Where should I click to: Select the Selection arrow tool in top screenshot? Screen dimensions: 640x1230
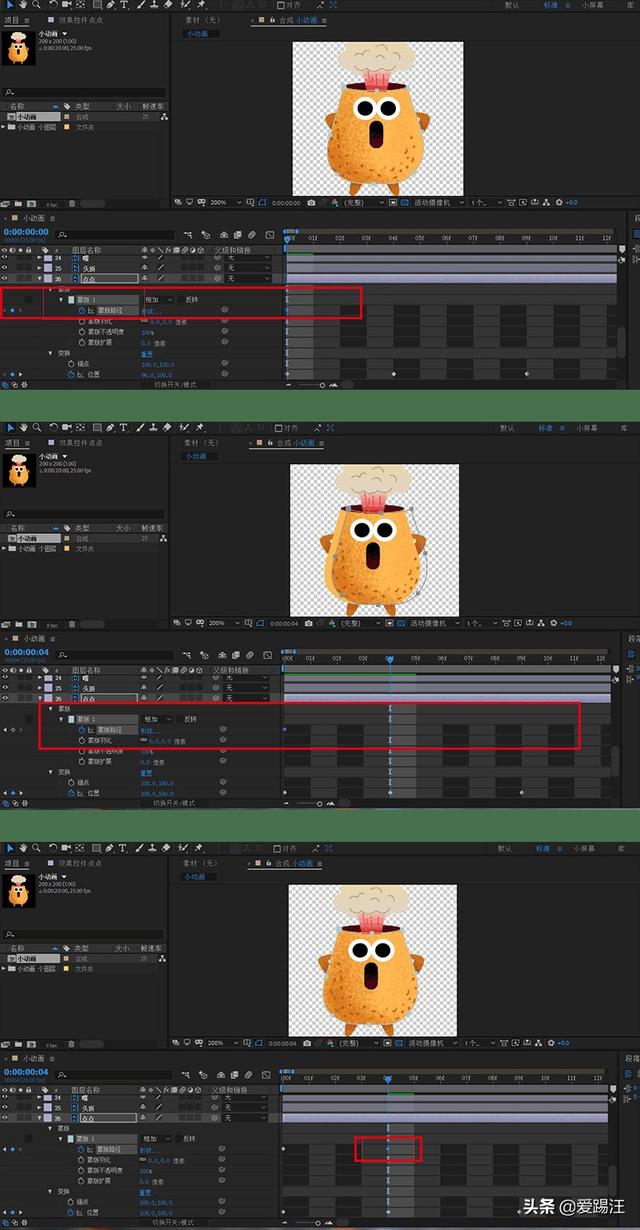[x=10, y=6]
